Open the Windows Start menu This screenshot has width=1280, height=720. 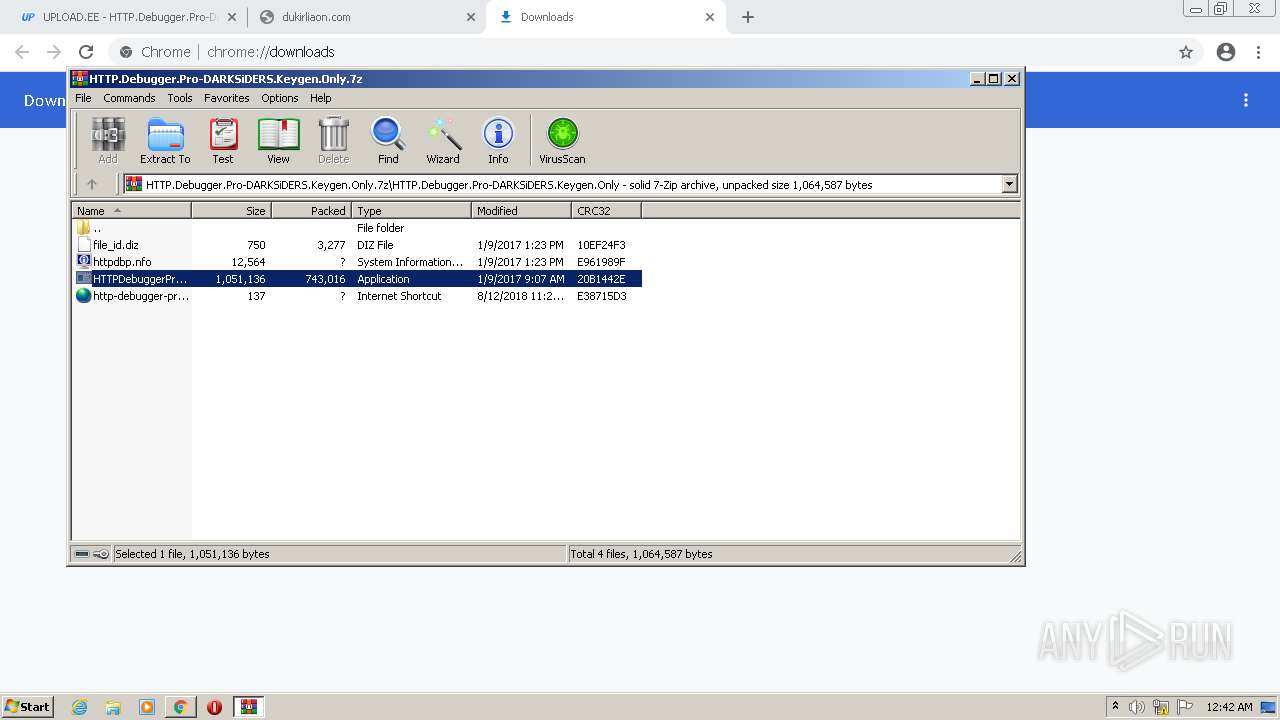(27, 706)
